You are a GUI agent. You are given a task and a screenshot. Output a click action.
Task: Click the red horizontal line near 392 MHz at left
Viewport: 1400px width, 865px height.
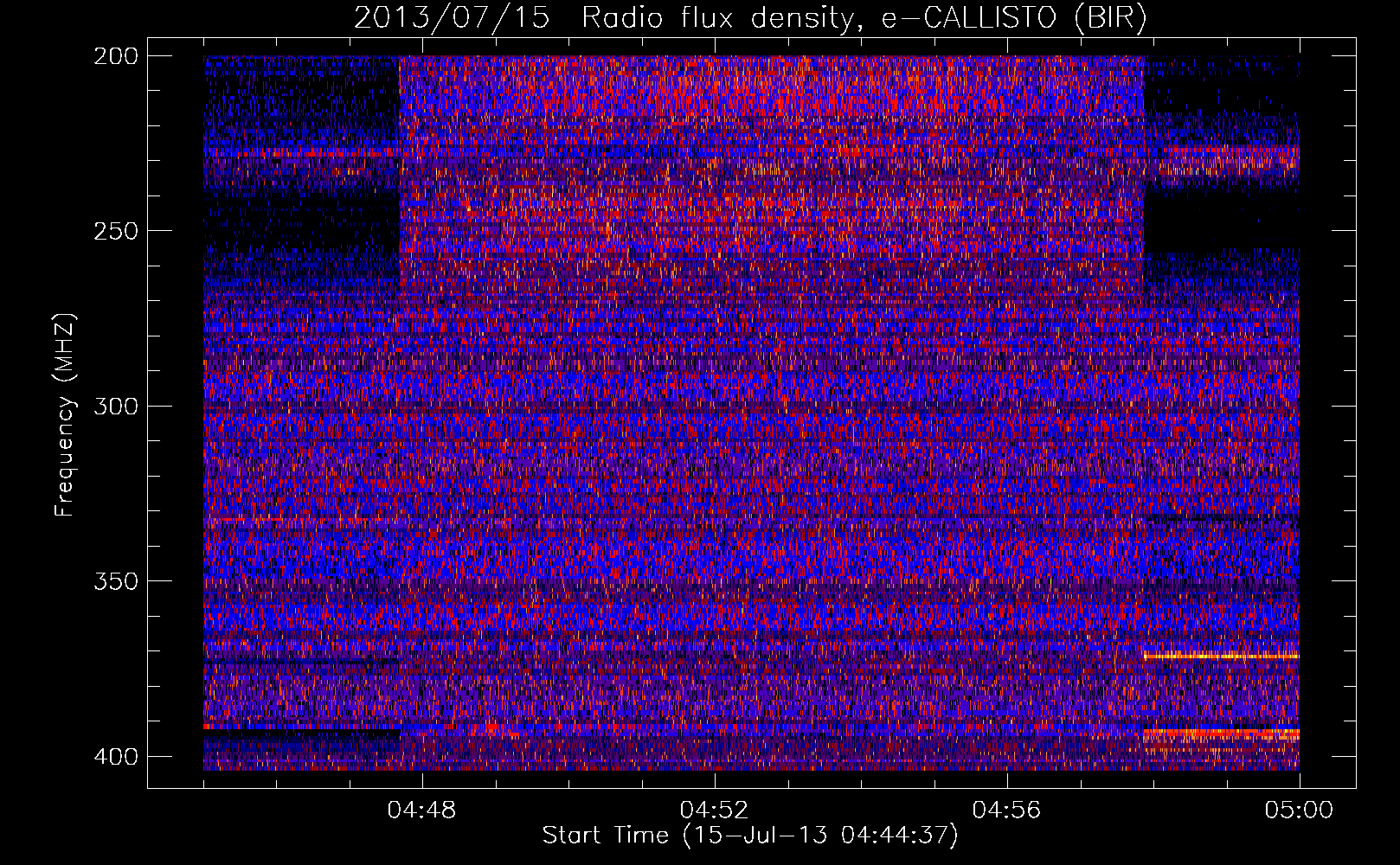(x=301, y=727)
